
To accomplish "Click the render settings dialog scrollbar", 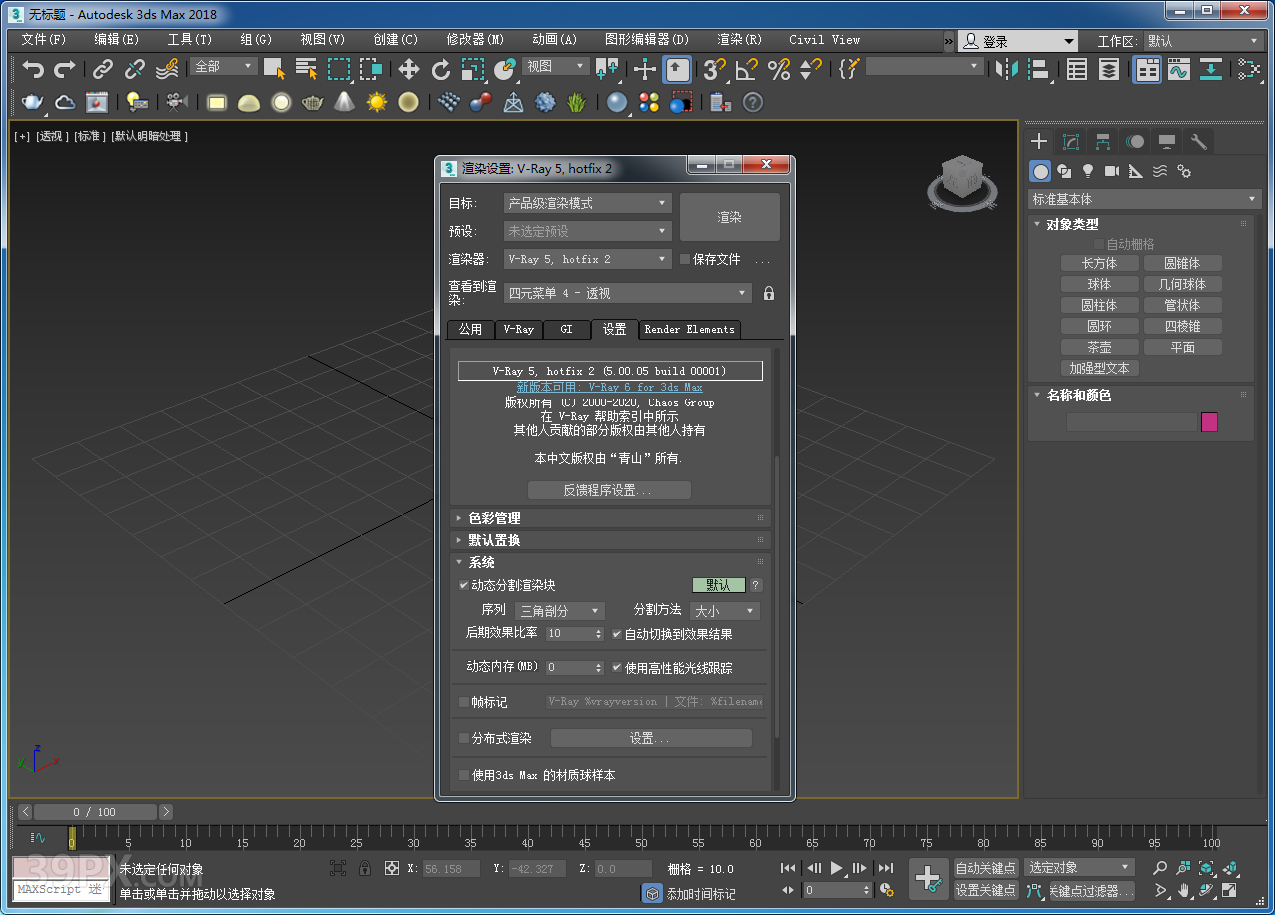I will coord(778,596).
